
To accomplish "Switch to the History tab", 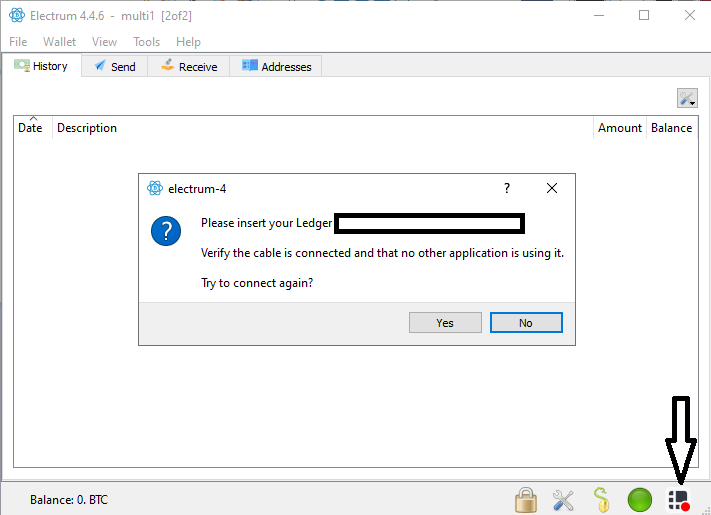I will [x=42, y=66].
